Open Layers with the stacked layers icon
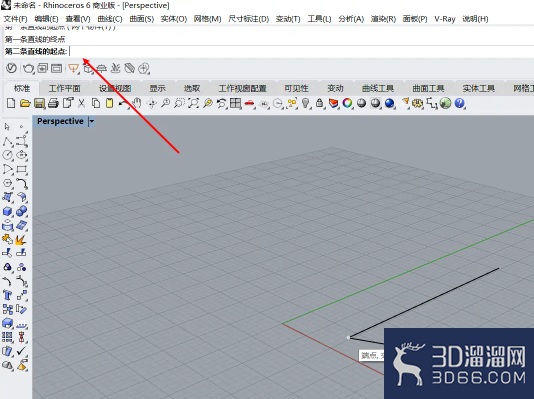This screenshot has width=534, height=399. click(333, 103)
